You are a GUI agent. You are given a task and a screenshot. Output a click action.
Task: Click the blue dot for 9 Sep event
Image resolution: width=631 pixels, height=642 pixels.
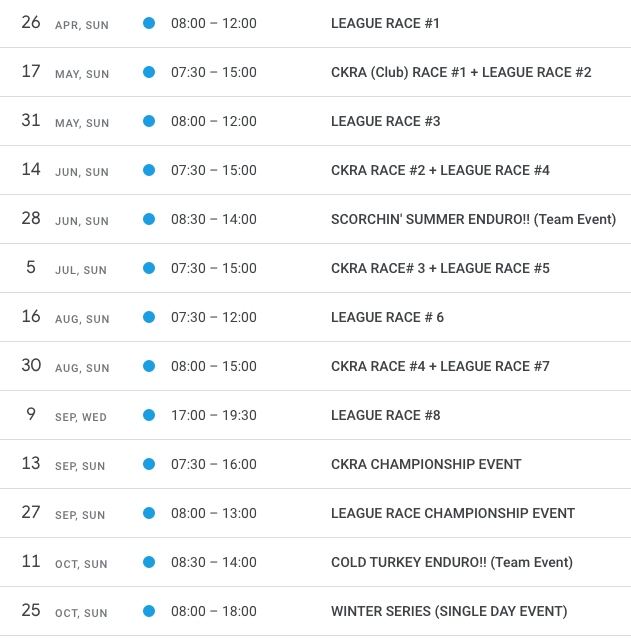coord(149,415)
